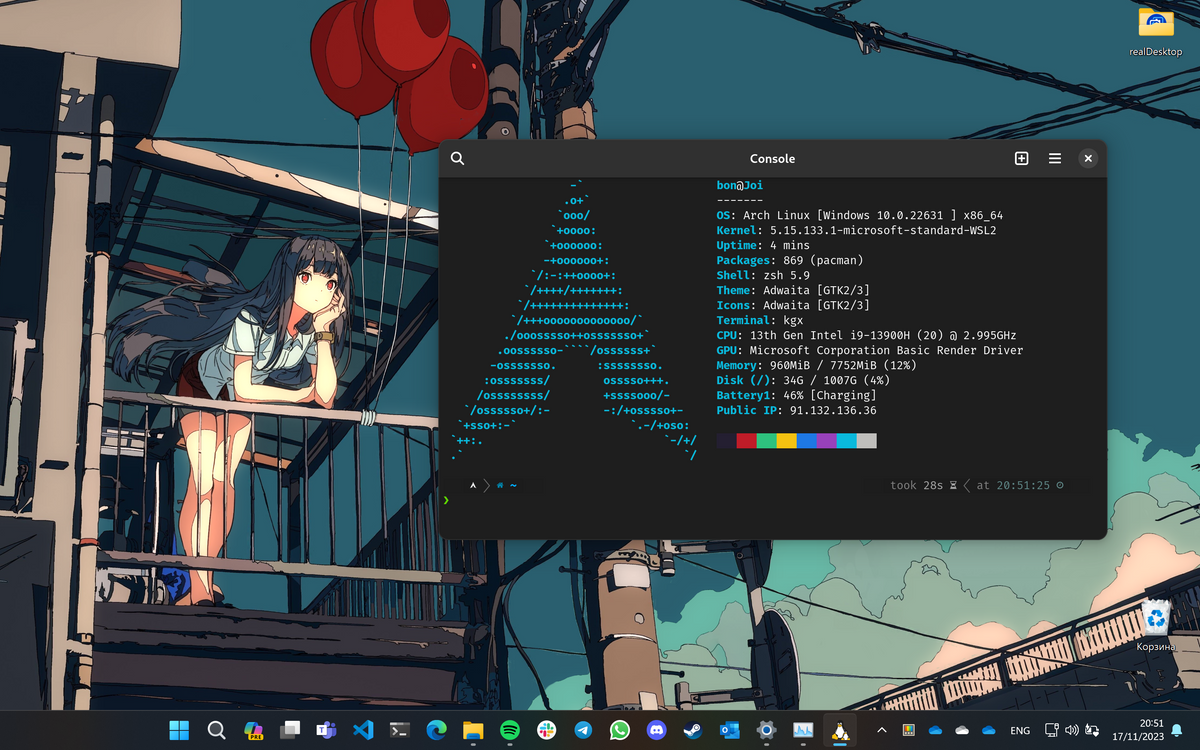Switch keyboard layout via the ENG indicator
This screenshot has width=1200, height=750.
point(1019,731)
